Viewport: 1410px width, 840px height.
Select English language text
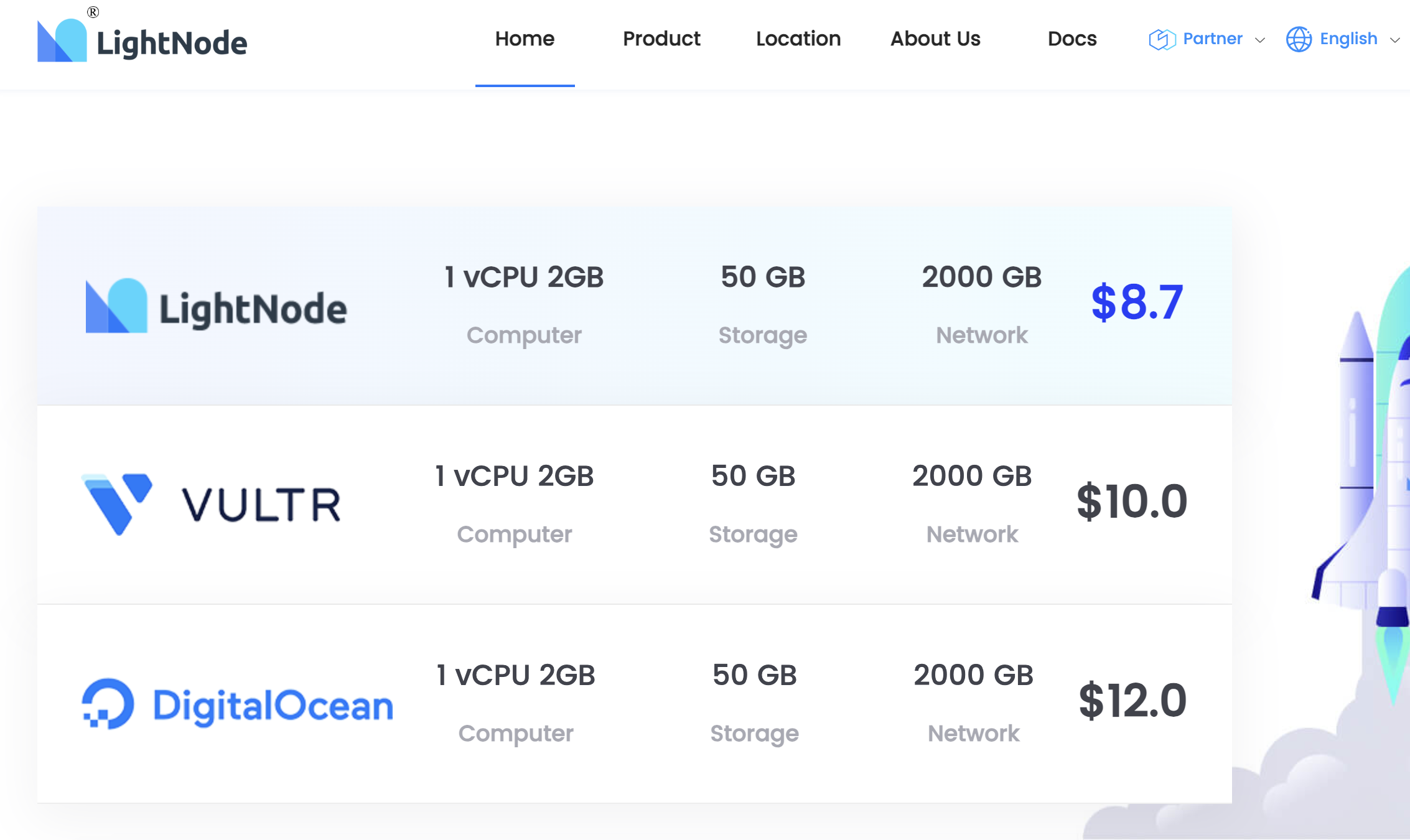[x=1348, y=39]
